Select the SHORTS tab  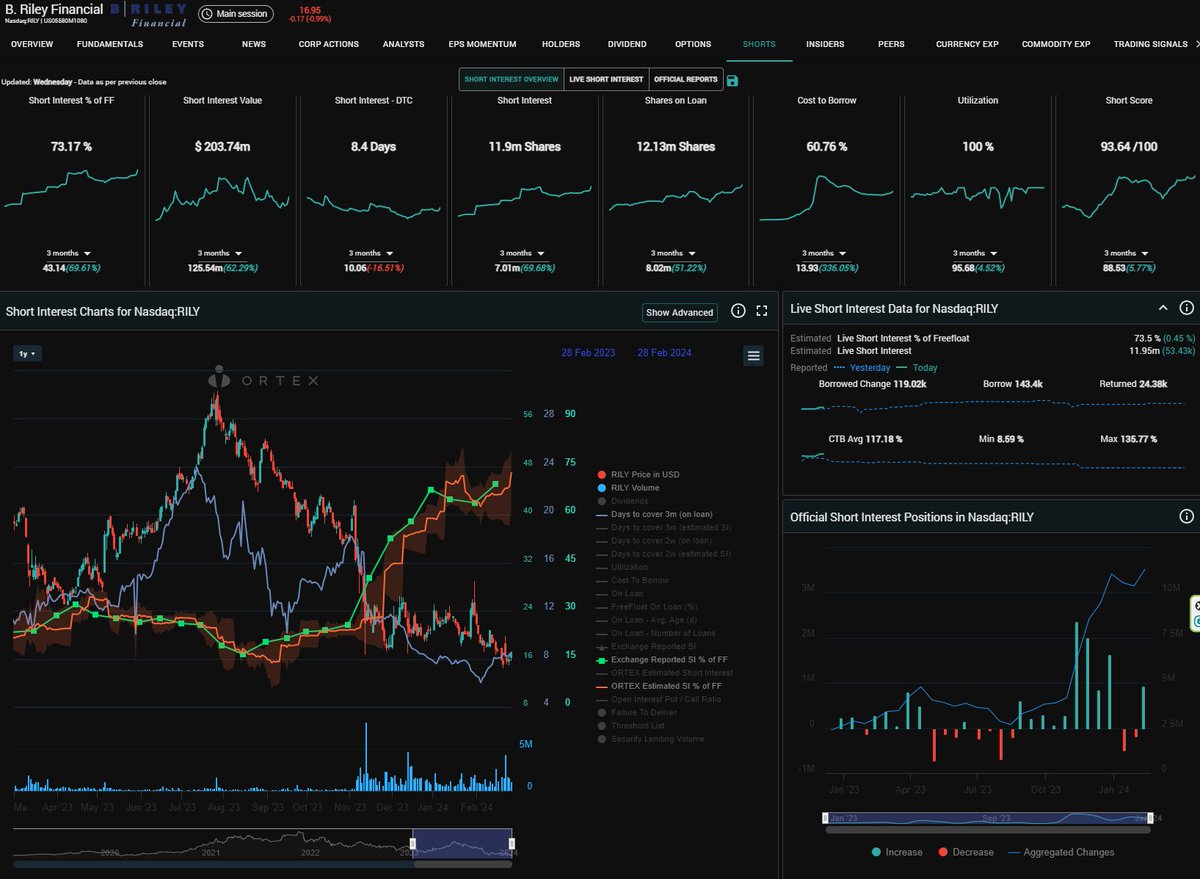pos(759,44)
